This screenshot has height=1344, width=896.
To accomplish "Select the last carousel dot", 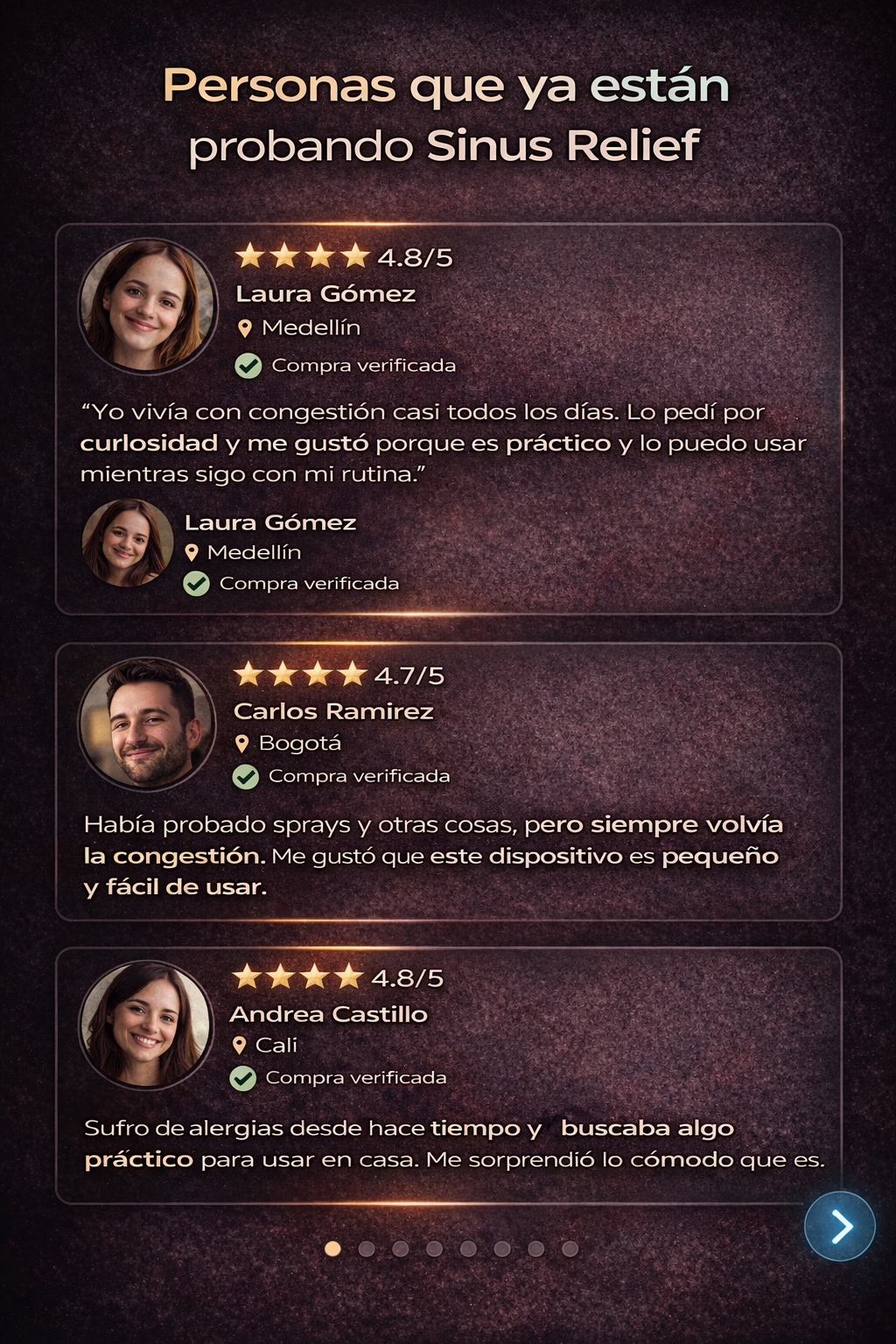I will pos(570,1249).
